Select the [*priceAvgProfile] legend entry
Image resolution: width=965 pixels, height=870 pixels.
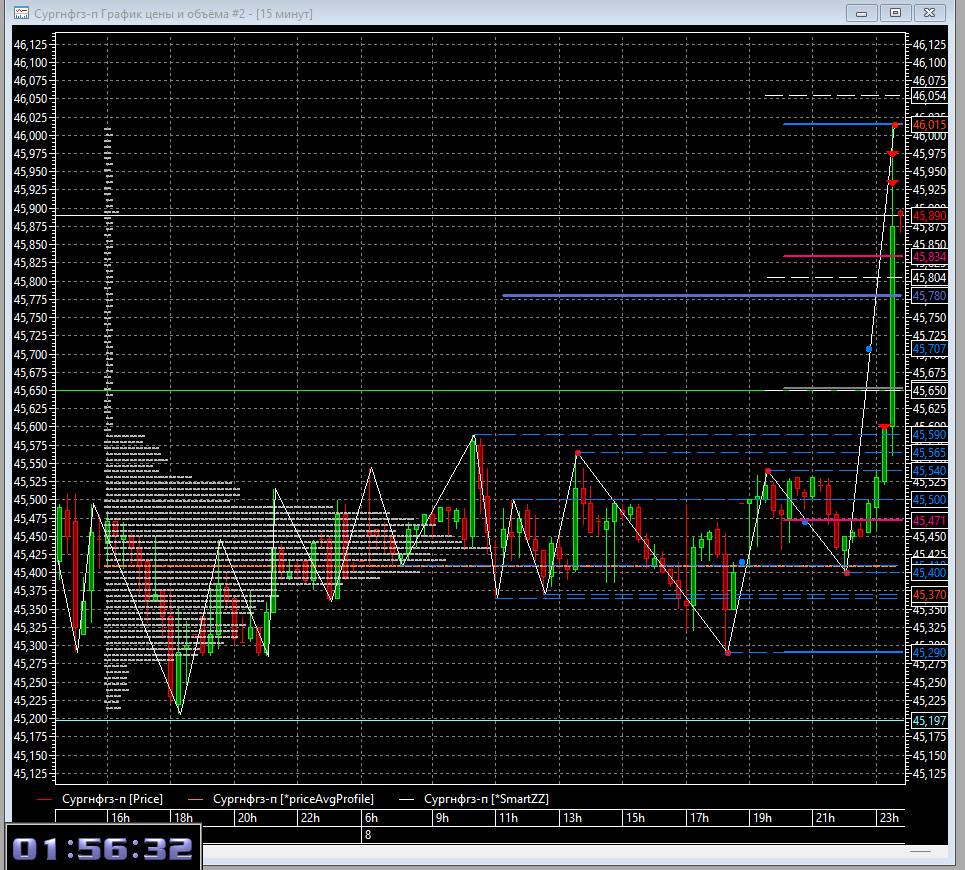(293, 799)
